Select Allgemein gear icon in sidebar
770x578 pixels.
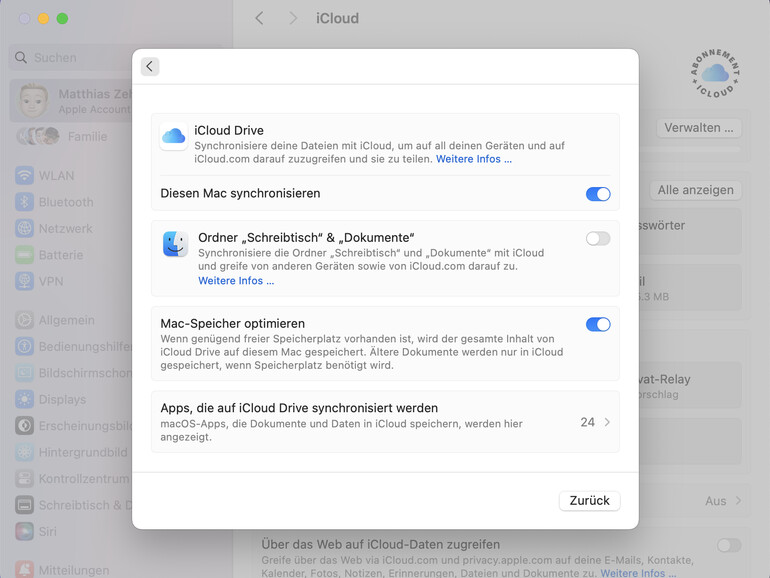pyautogui.click(x=24, y=320)
